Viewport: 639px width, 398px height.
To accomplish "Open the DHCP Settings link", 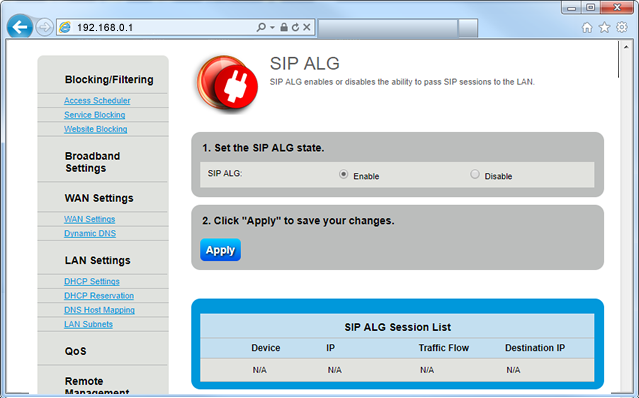I will (92, 281).
